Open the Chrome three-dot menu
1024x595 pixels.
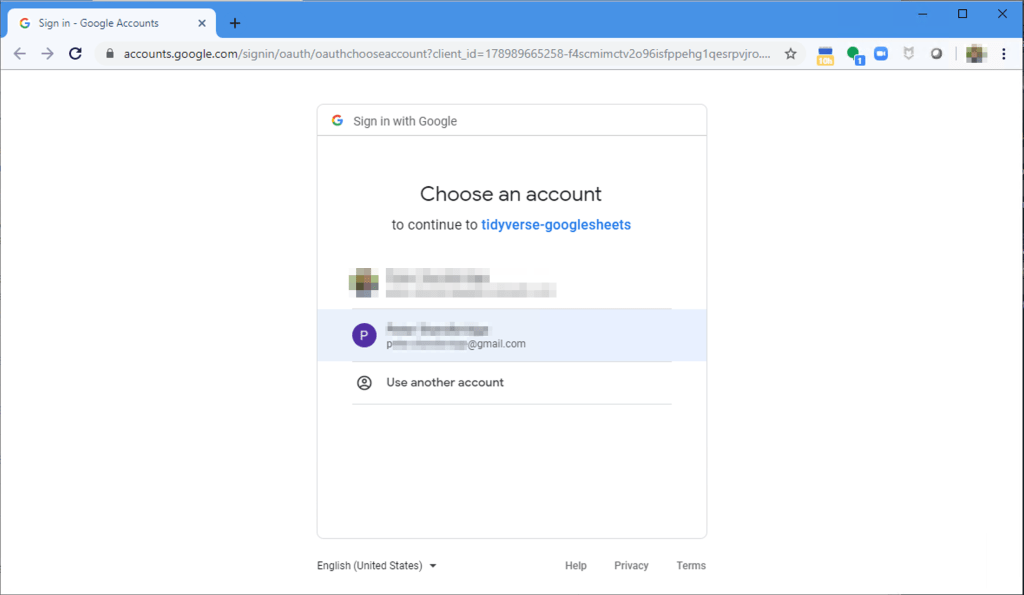coord(1004,54)
